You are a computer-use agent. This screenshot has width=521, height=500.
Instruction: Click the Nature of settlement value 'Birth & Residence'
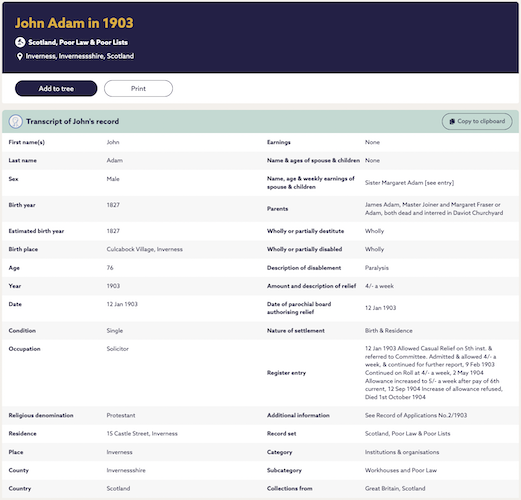click(x=389, y=331)
